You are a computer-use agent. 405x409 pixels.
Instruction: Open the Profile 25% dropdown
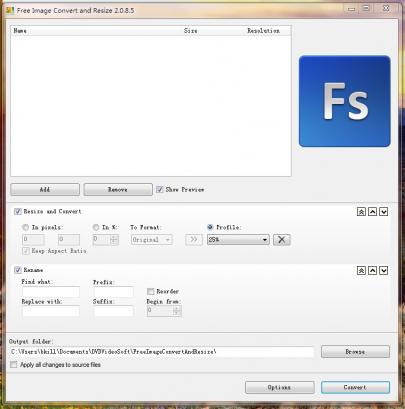coord(238,240)
